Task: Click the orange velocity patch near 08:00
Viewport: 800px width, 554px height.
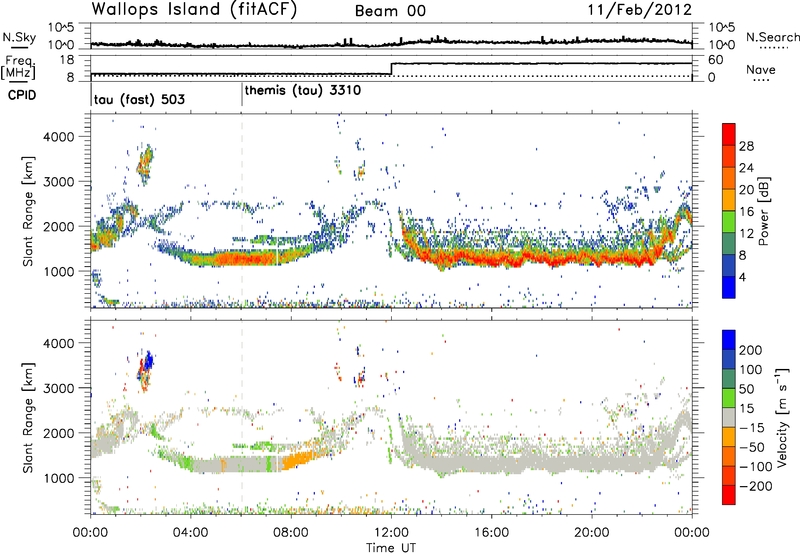Action: (298, 459)
